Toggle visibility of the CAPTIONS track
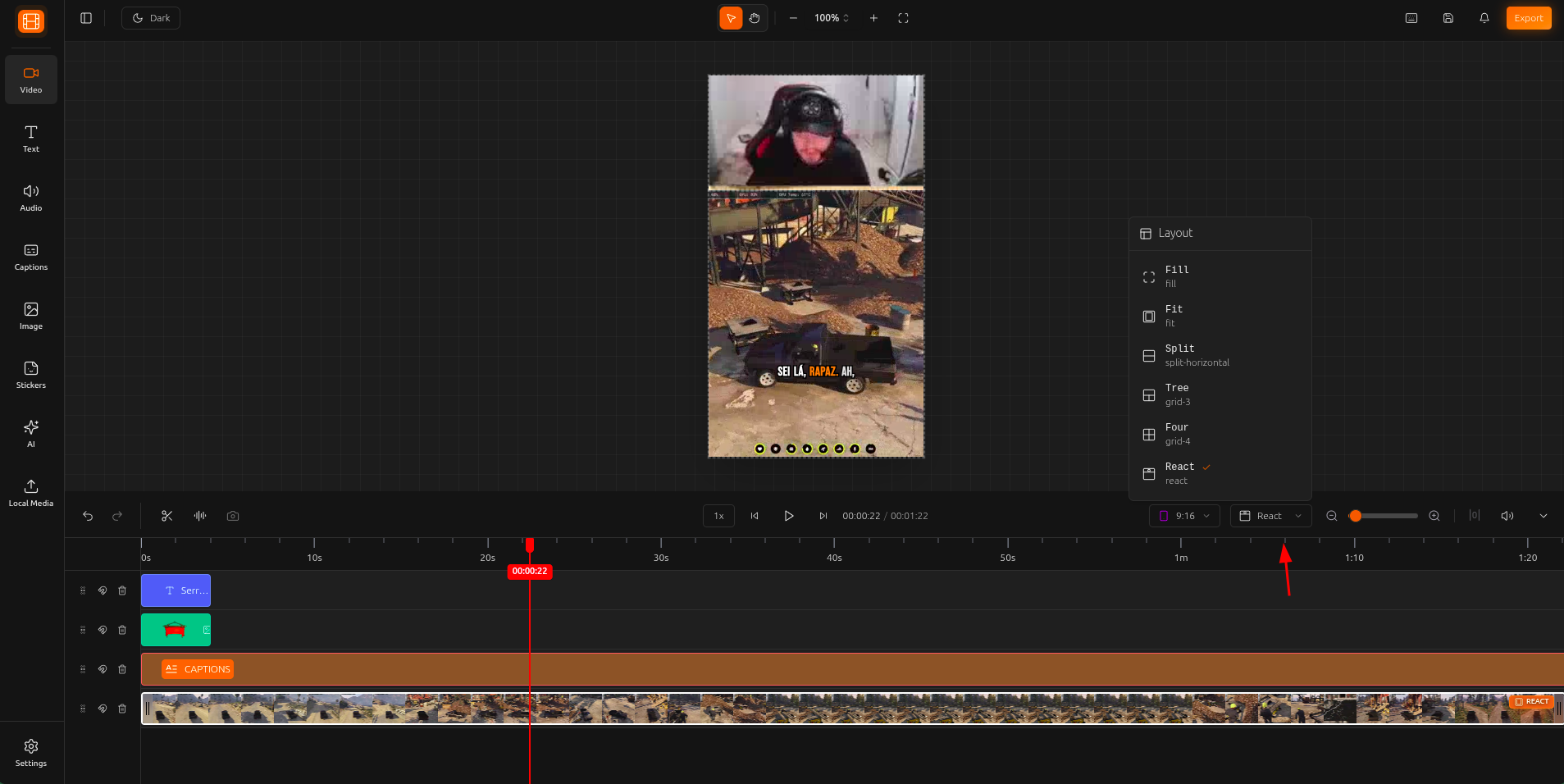The width and height of the screenshot is (1564, 784). [x=103, y=669]
